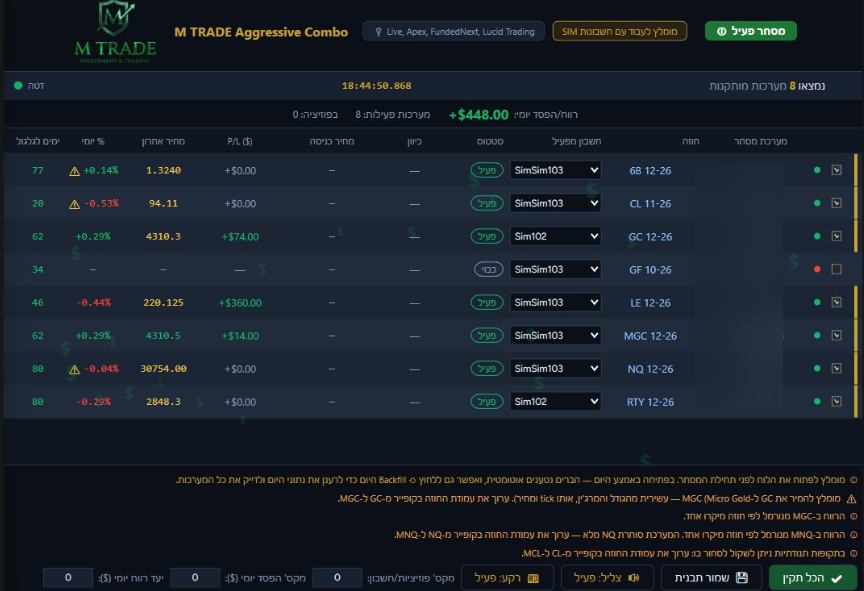Click the M TRADE logo

(x=115, y=32)
